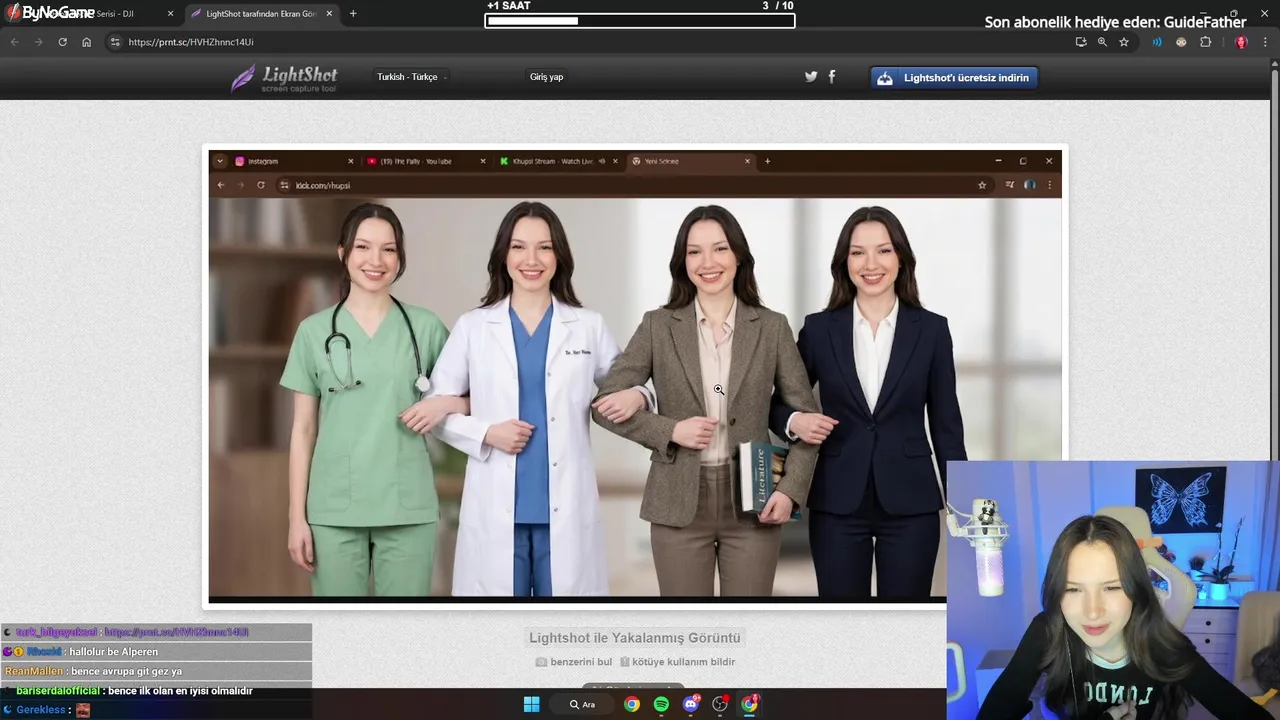1280x720 pixels.
Task: Click the taskbar 'Ara' search box
Action: click(x=583, y=704)
